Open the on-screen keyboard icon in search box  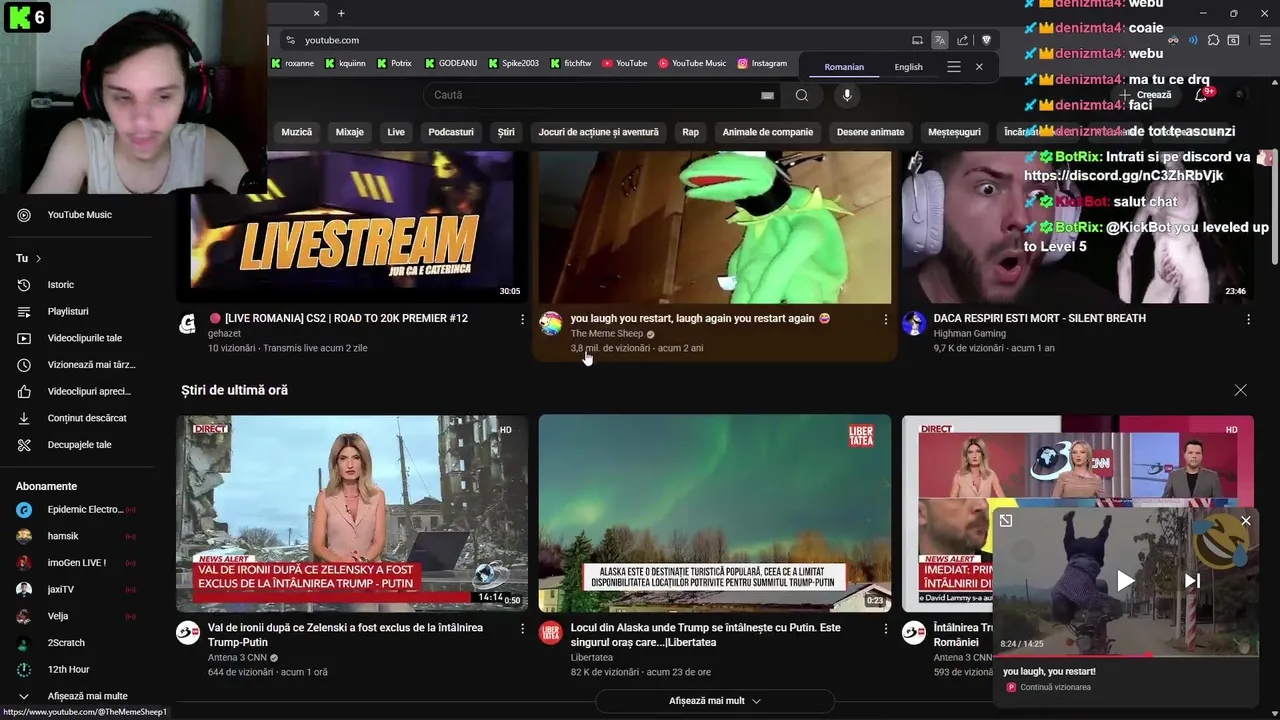click(767, 95)
